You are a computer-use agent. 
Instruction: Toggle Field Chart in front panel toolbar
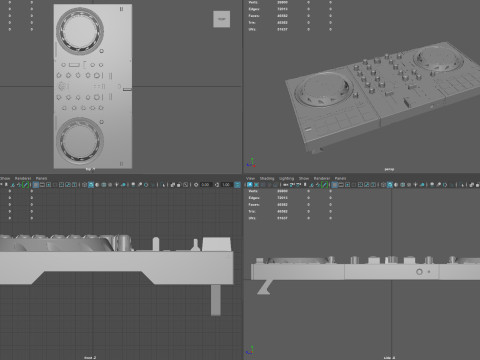[61, 185]
